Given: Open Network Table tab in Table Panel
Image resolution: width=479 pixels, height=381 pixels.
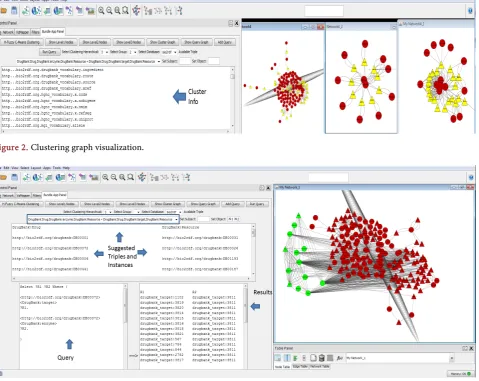Looking at the screenshot, I should tap(320, 366).
